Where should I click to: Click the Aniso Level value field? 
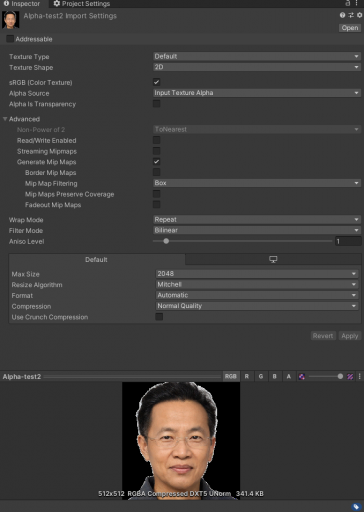point(348,241)
